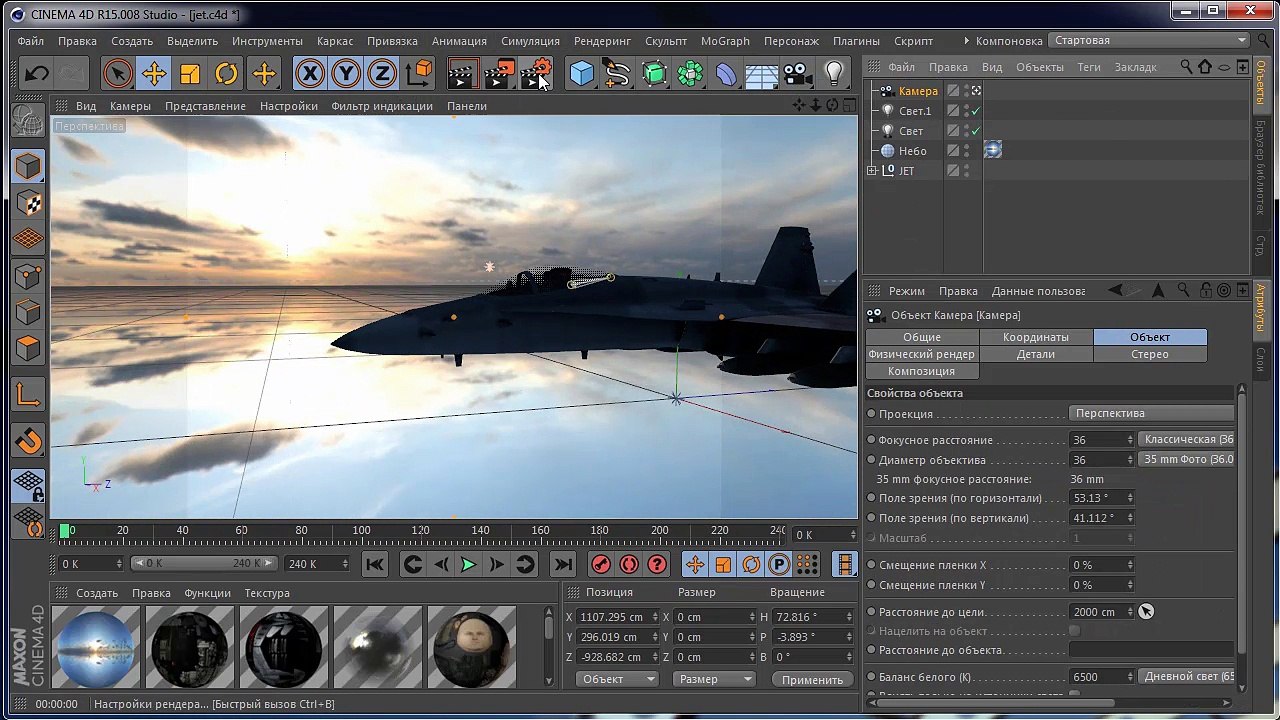Toggle automatic keyframing
The height and width of the screenshot is (720, 1280).
(629, 565)
